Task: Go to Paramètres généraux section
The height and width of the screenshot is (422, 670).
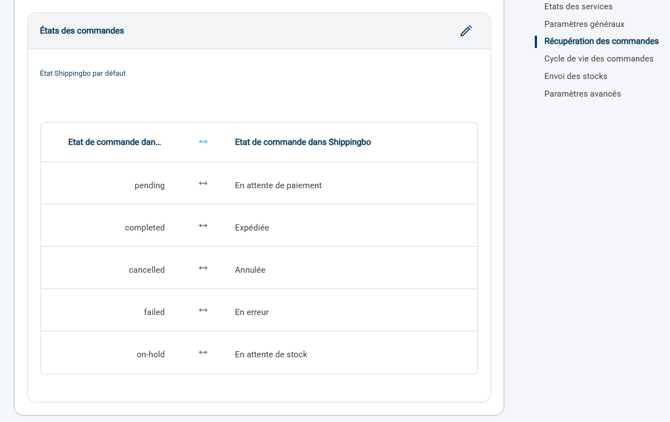Action: (x=584, y=24)
